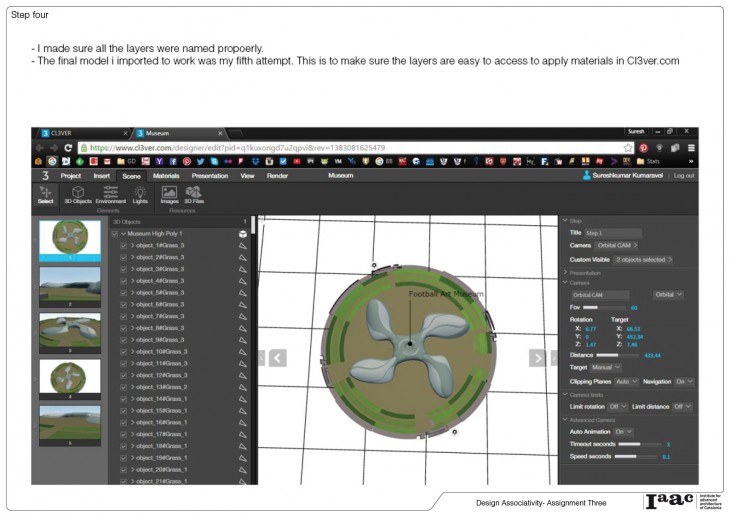Bookmark page with the star icon
The height and width of the screenshot is (517, 730).
628,146
